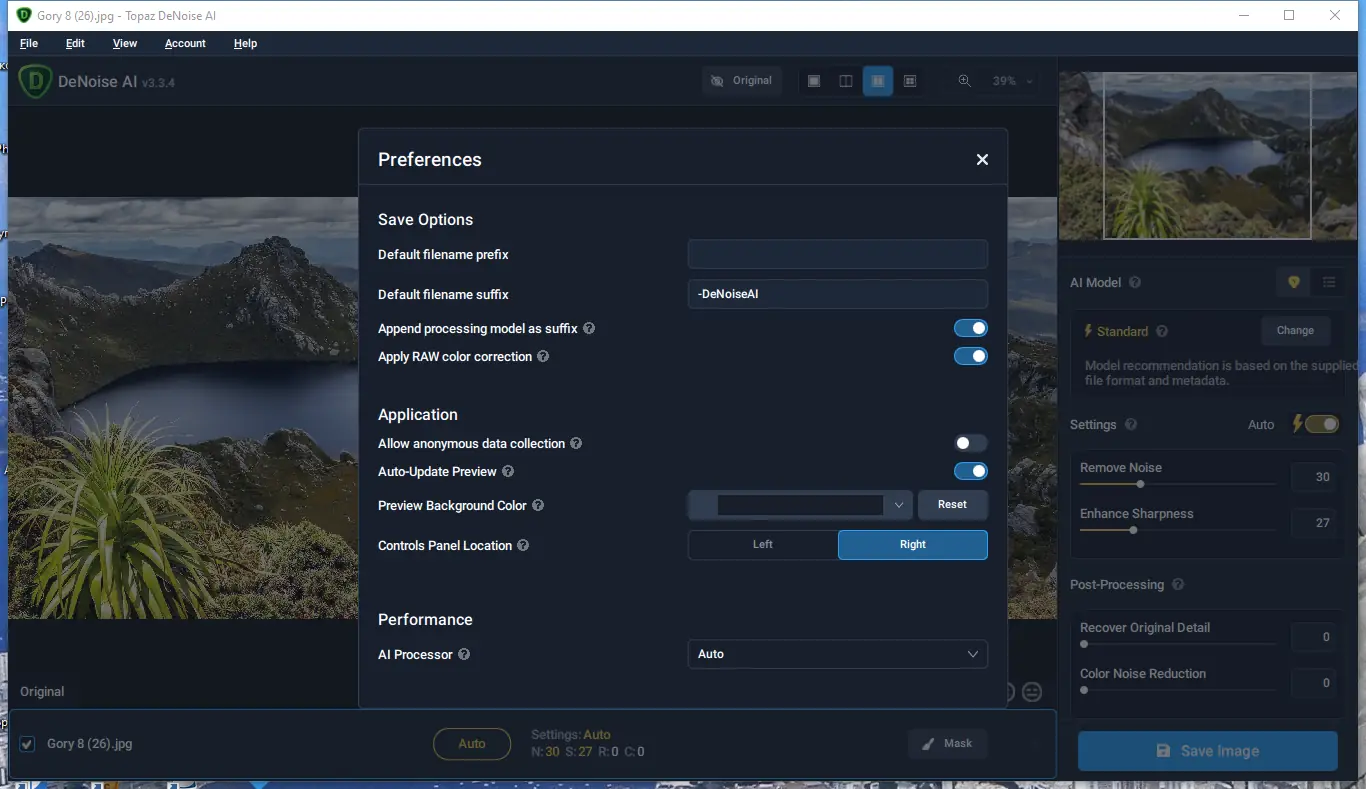Image resolution: width=1366 pixels, height=789 pixels.
Task: Click the Remove Noise slider handle
Action: pos(1140,484)
